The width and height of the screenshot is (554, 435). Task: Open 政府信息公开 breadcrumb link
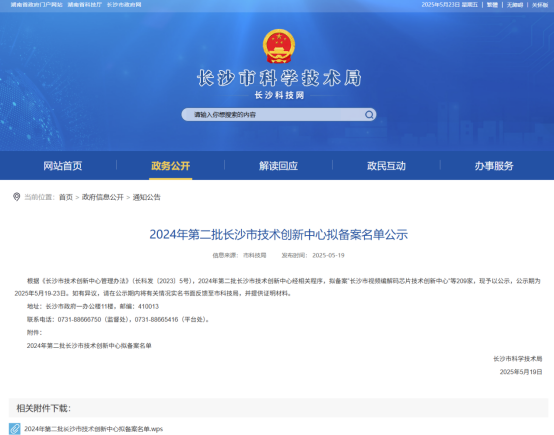click(x=103, y=197)
